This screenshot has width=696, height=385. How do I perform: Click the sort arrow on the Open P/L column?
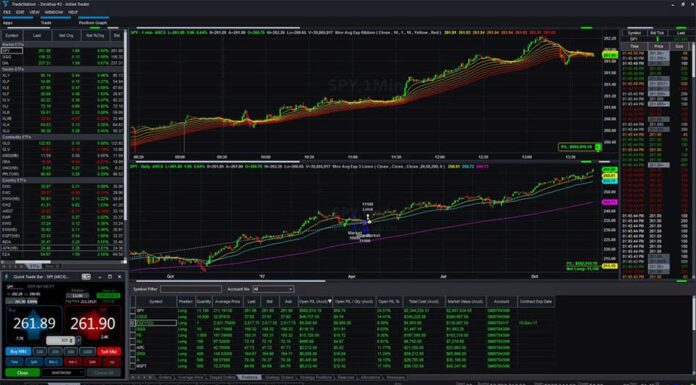click(330, 301)
